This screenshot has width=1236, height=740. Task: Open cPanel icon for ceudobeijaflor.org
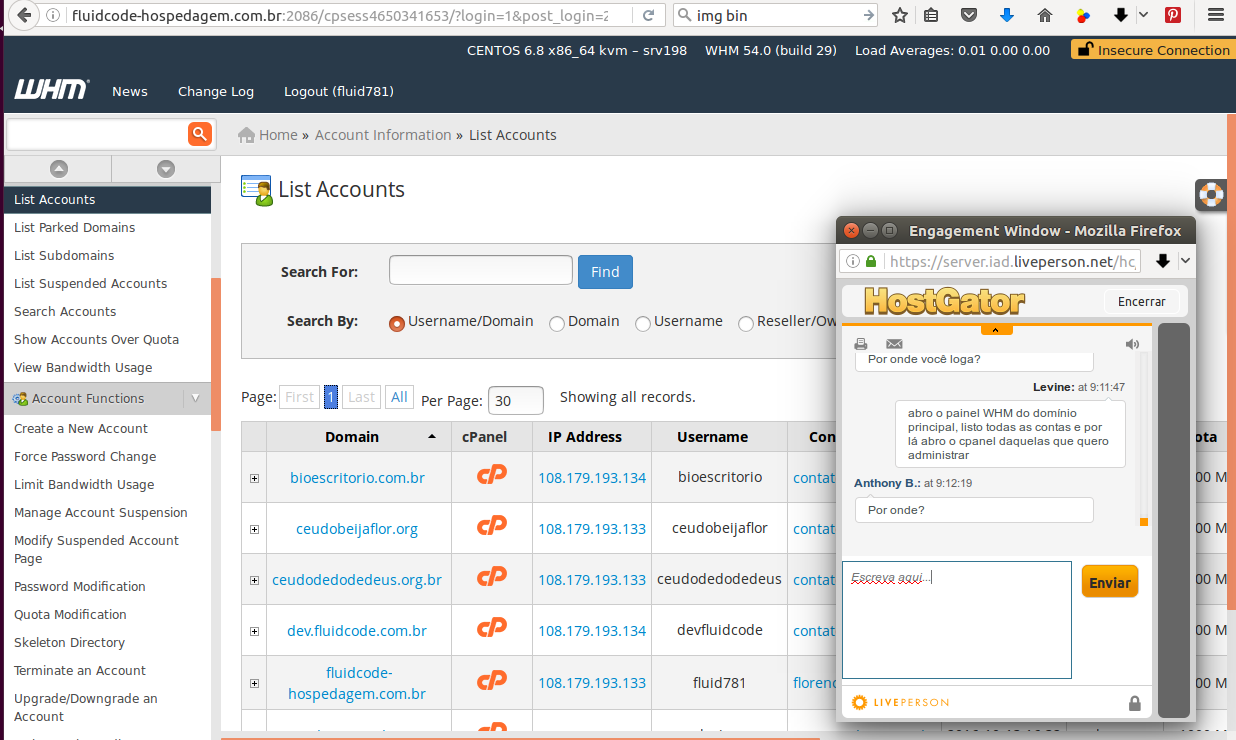tap(491, 526)
